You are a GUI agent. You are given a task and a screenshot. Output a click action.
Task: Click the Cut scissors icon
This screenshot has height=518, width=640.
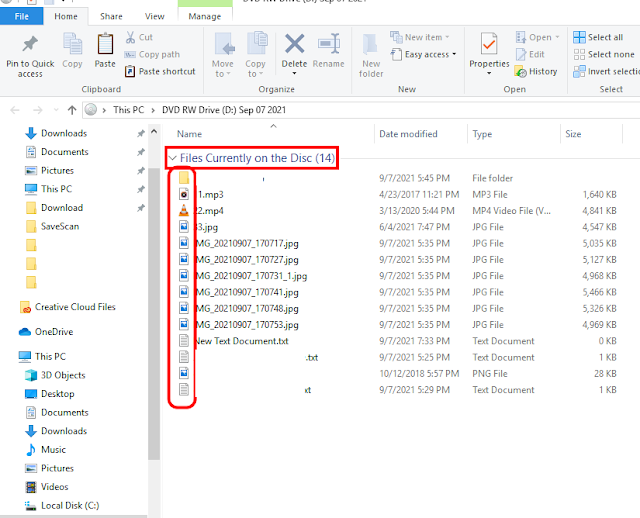tap(130, 37)
